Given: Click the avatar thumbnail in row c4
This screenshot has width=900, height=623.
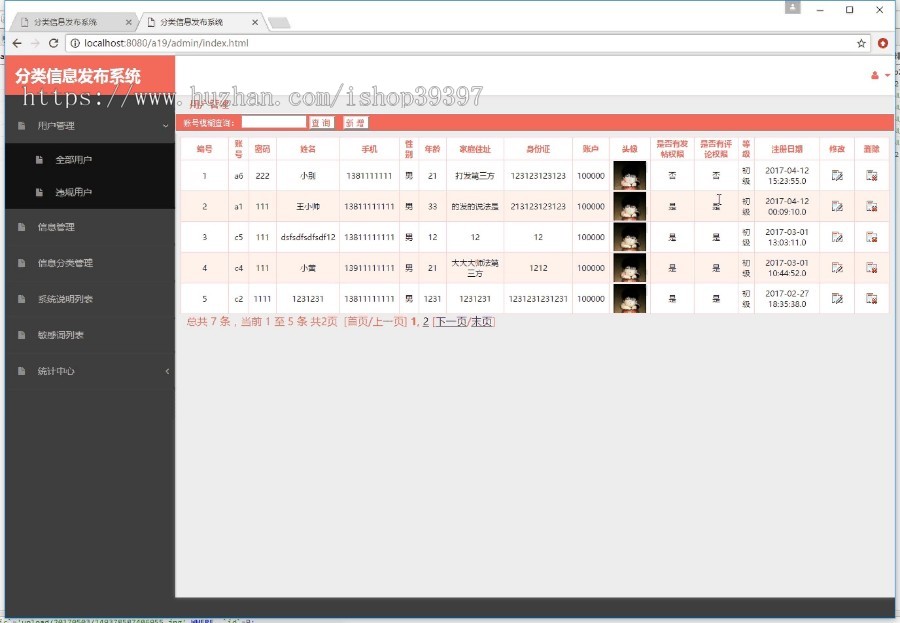Looking at the screenshot, I should pyautogui.click(x=630, y=268).
